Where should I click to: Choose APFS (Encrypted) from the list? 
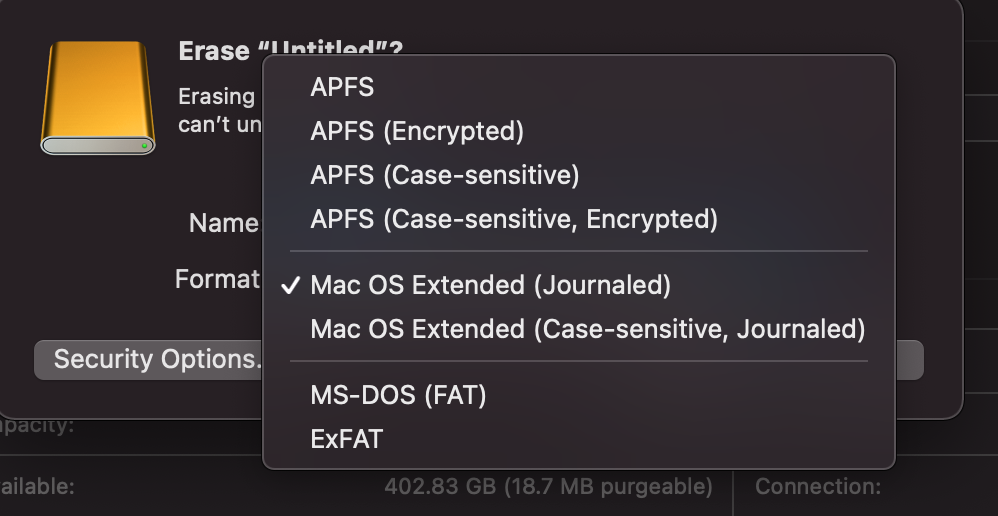tap(417, 131)
